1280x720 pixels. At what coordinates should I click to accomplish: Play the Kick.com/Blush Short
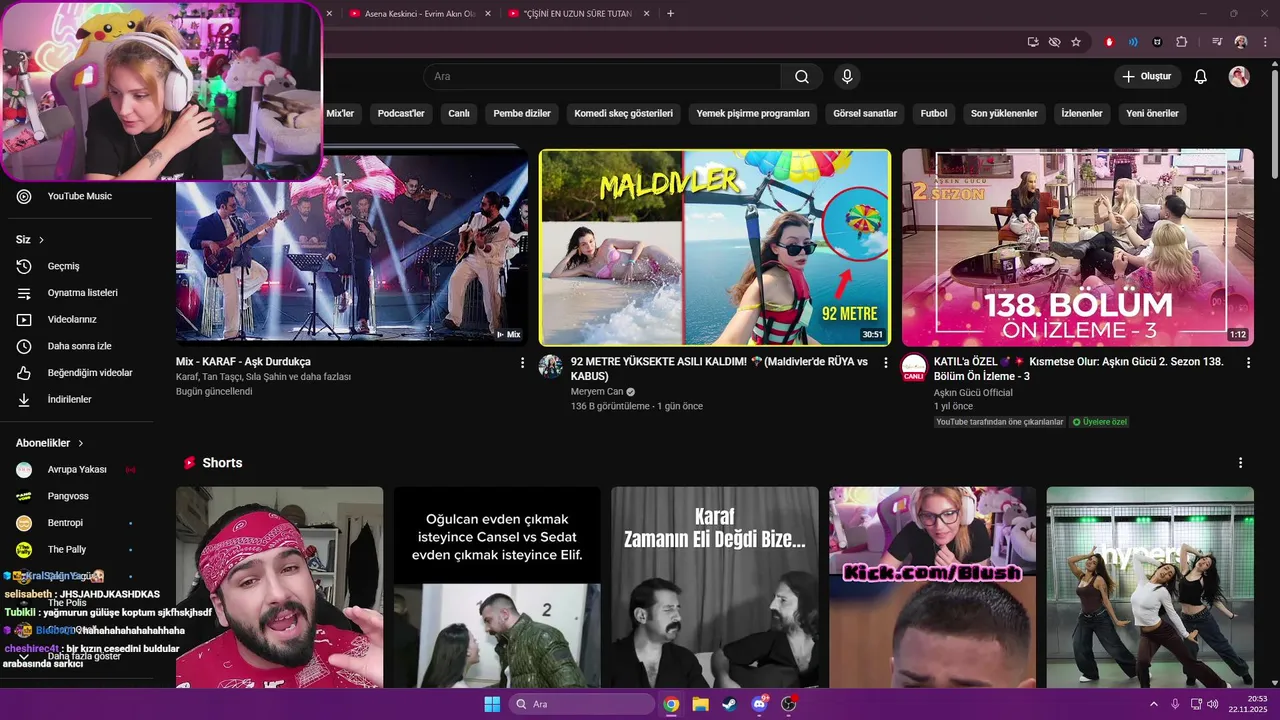tap(933, 587)
